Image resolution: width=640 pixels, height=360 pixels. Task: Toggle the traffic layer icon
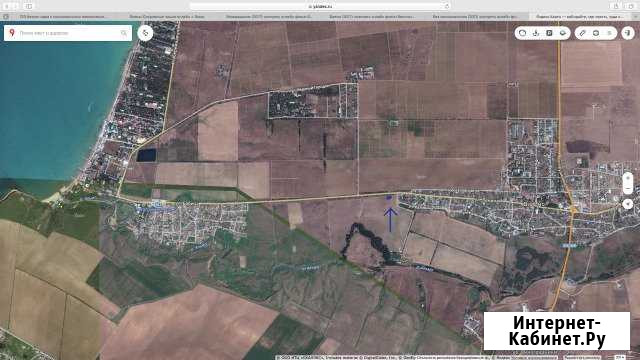tap(522, 33)
